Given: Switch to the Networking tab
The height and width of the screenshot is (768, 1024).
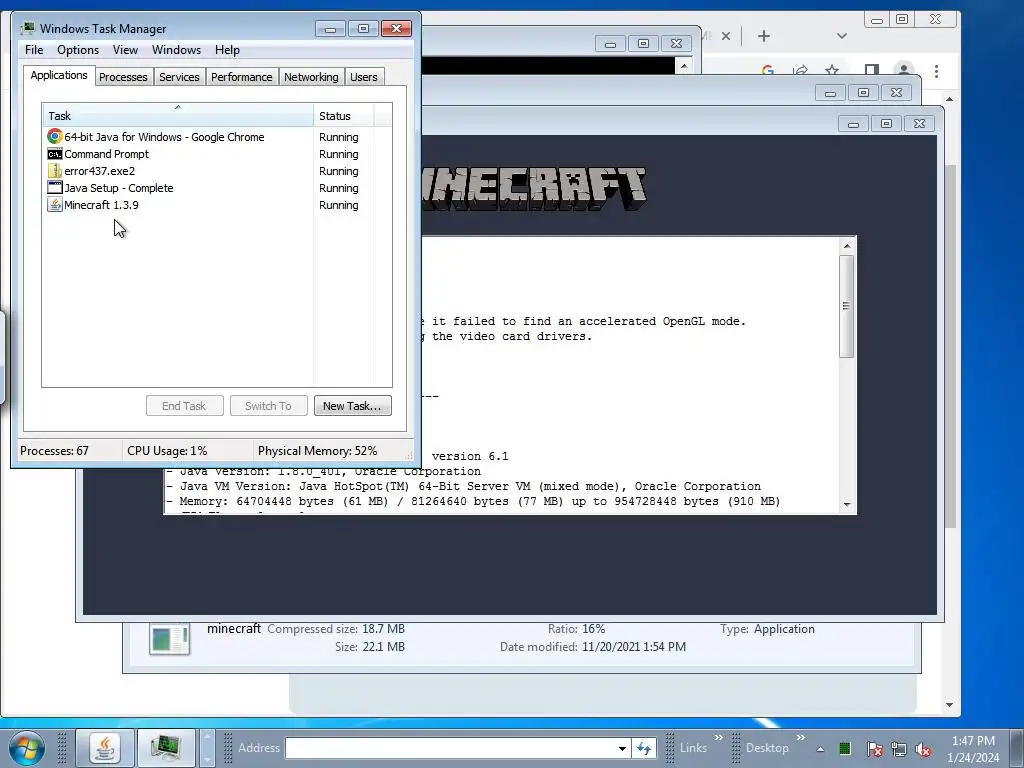Looking at the screenshot, I should 311,77.
